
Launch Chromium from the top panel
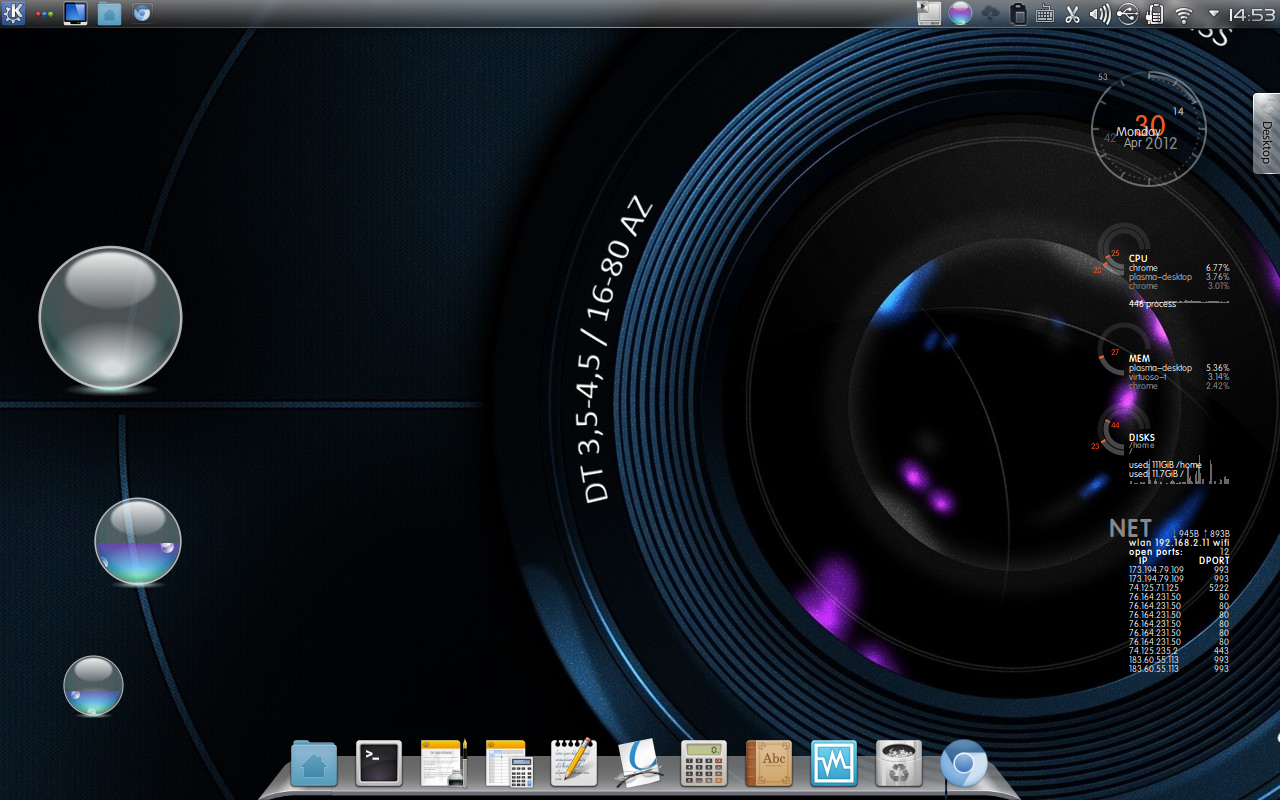click(142, 13)
